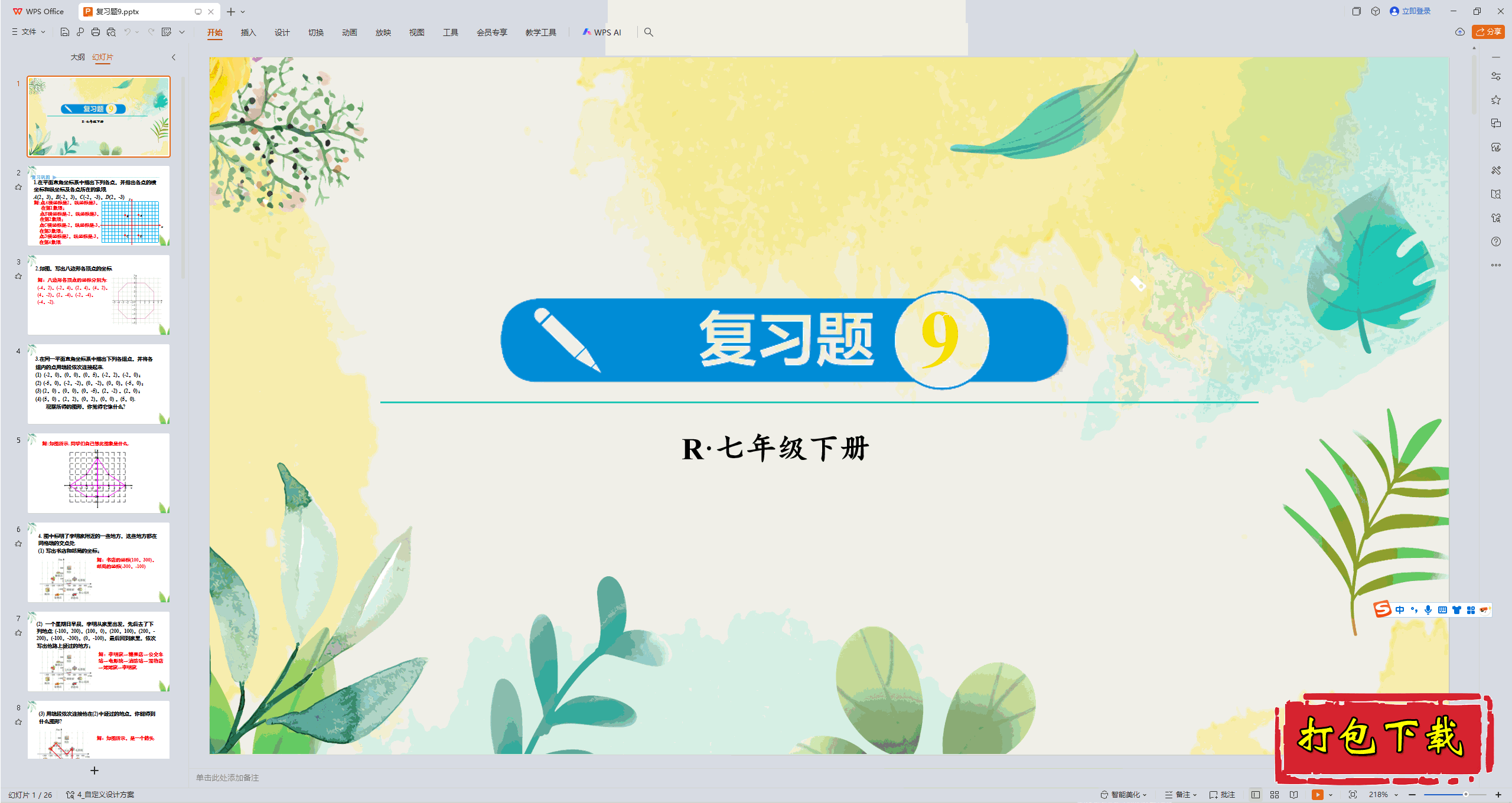
Task: Toggle normal view layout icon in status bar
Action: coord(1256,795)
